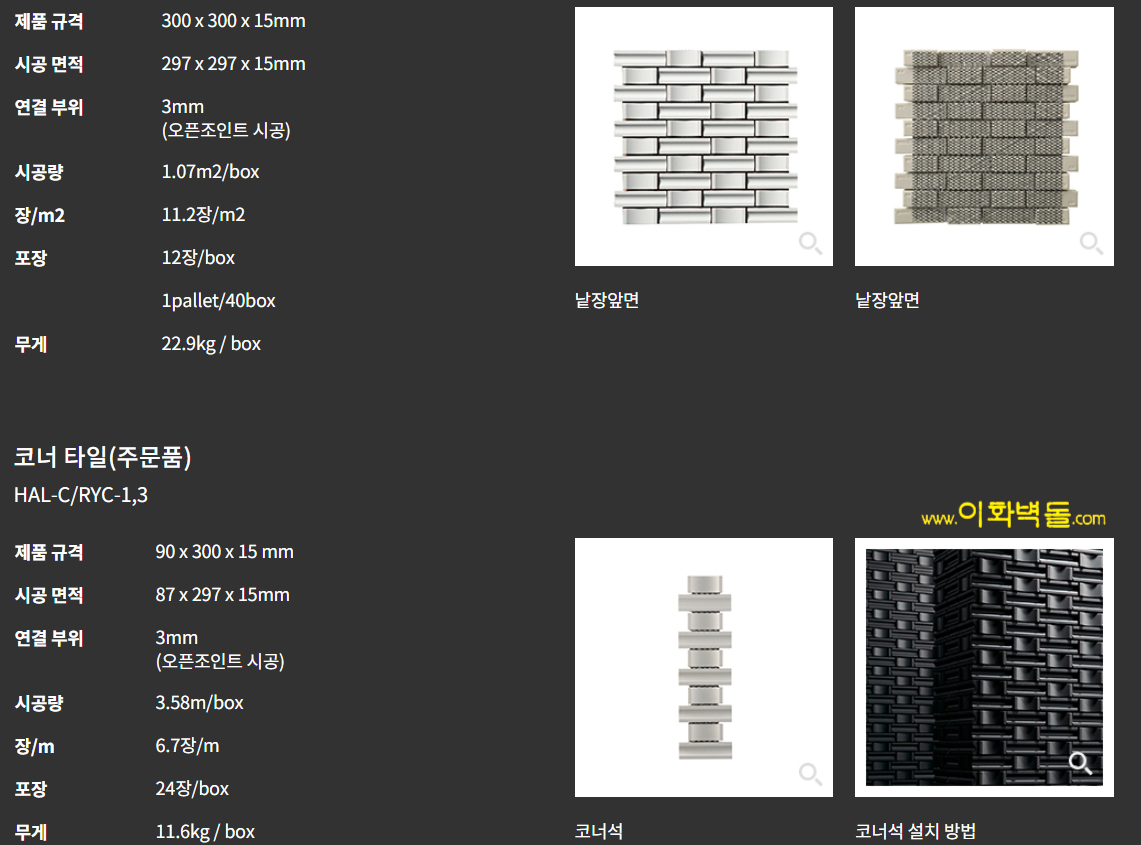
Task: Click the www.이화벽돌.com watermark link
Action: (x=1013, y=516)
